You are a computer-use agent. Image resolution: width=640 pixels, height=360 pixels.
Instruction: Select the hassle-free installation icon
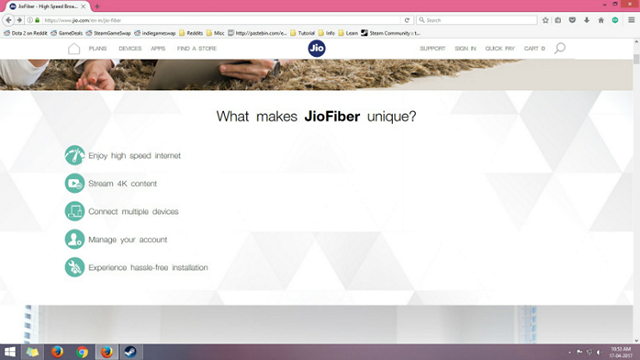click(75, 267)
